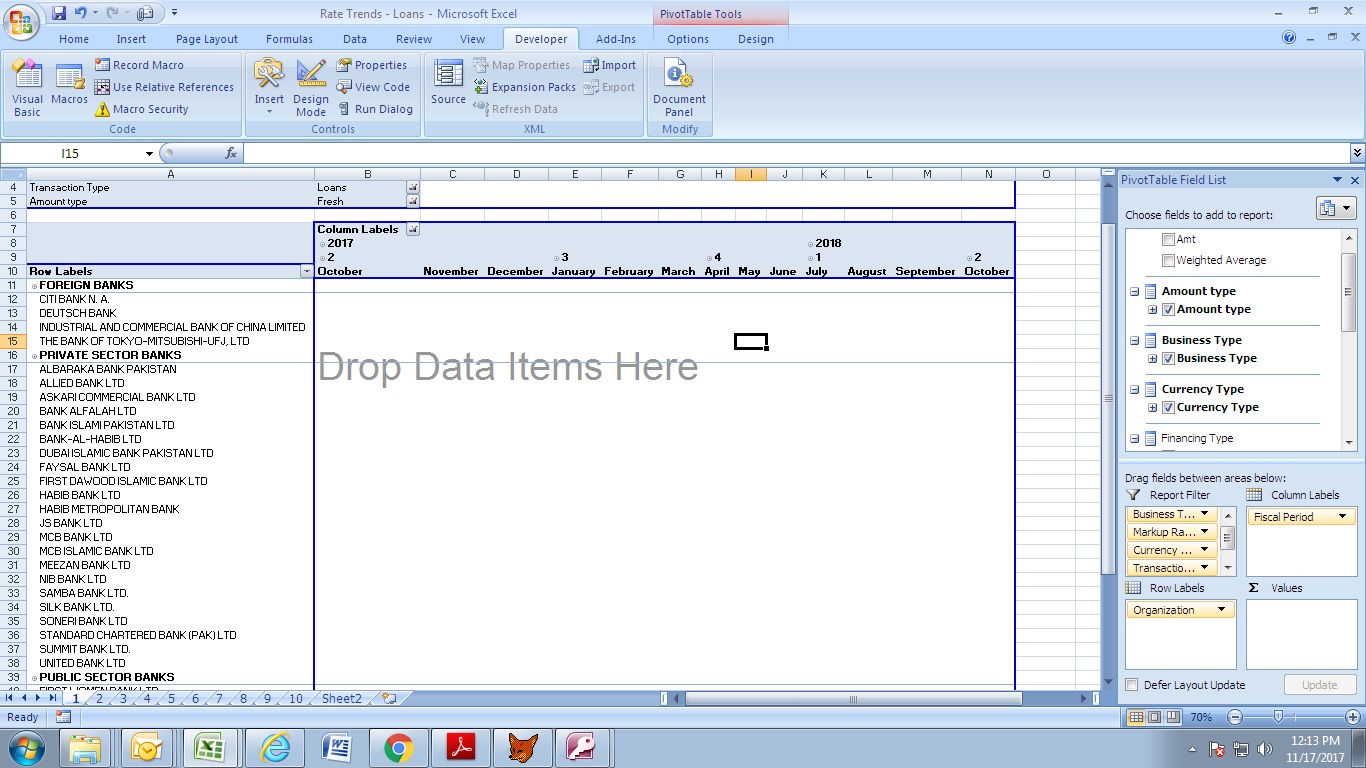Open the Name Box dropdown
1366x768 pixels.
click(150, 153)
